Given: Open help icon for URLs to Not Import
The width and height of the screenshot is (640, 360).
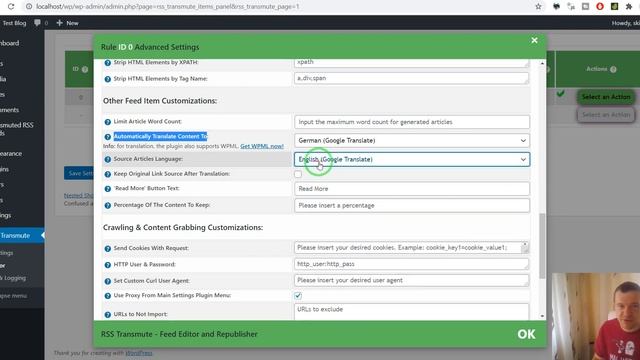Looking at the screenshot, I should coord(108,314).
